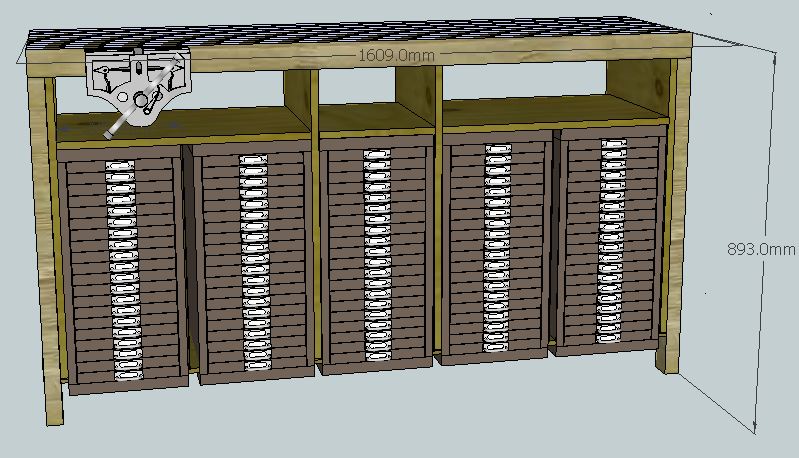
Task: Click the front left bench leg
Action: click(46, 252)
